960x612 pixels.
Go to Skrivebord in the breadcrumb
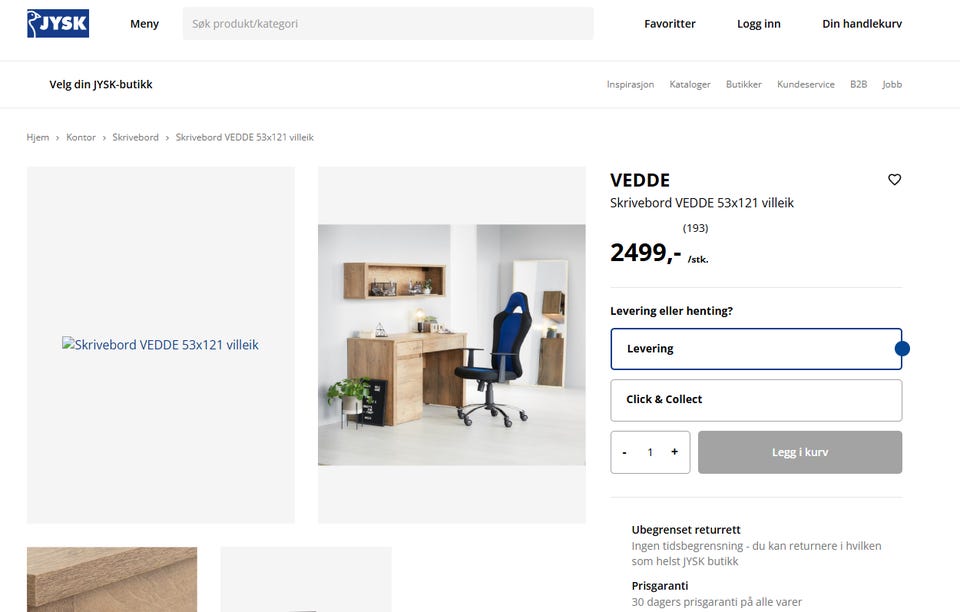point(135,137)
